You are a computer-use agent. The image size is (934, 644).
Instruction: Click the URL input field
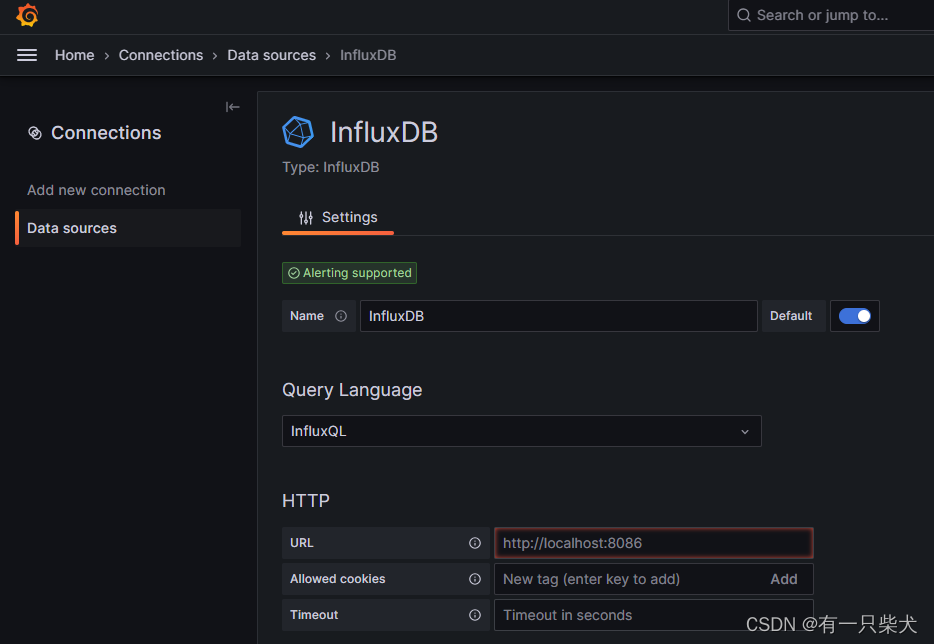pyautogui.click(x=652, y=542)
